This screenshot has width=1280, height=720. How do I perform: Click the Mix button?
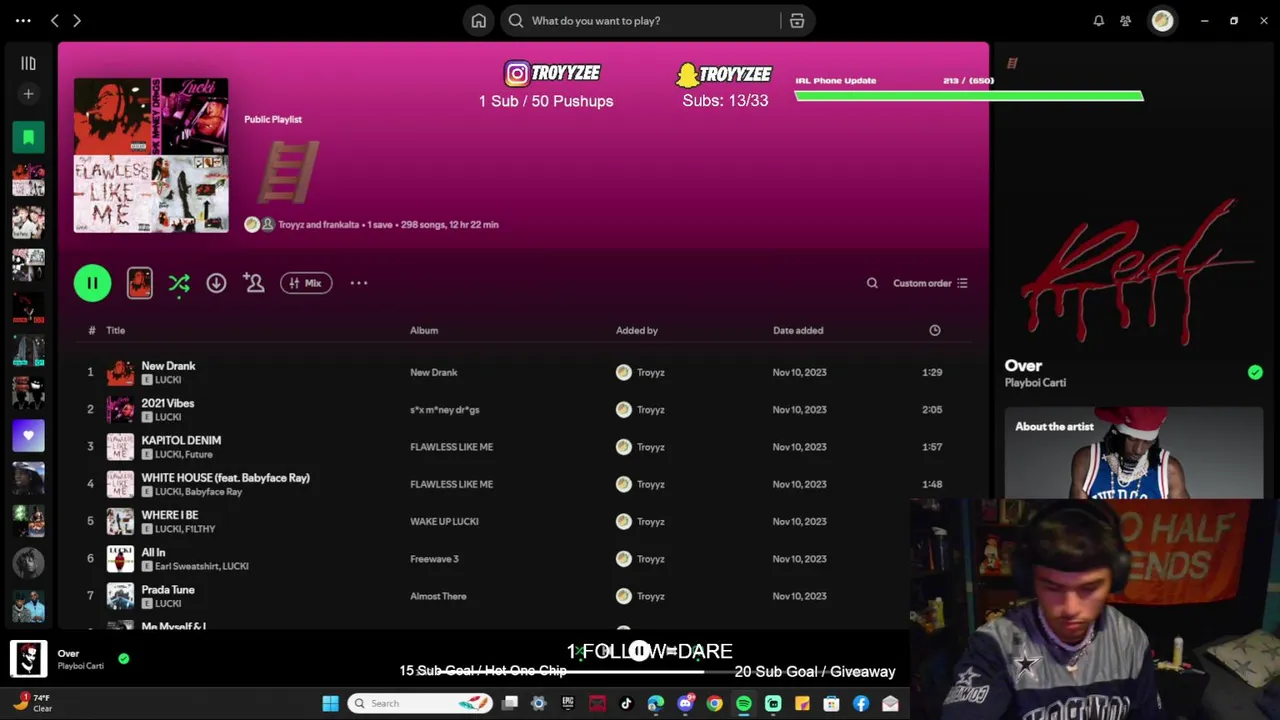[x=306, y=283]
